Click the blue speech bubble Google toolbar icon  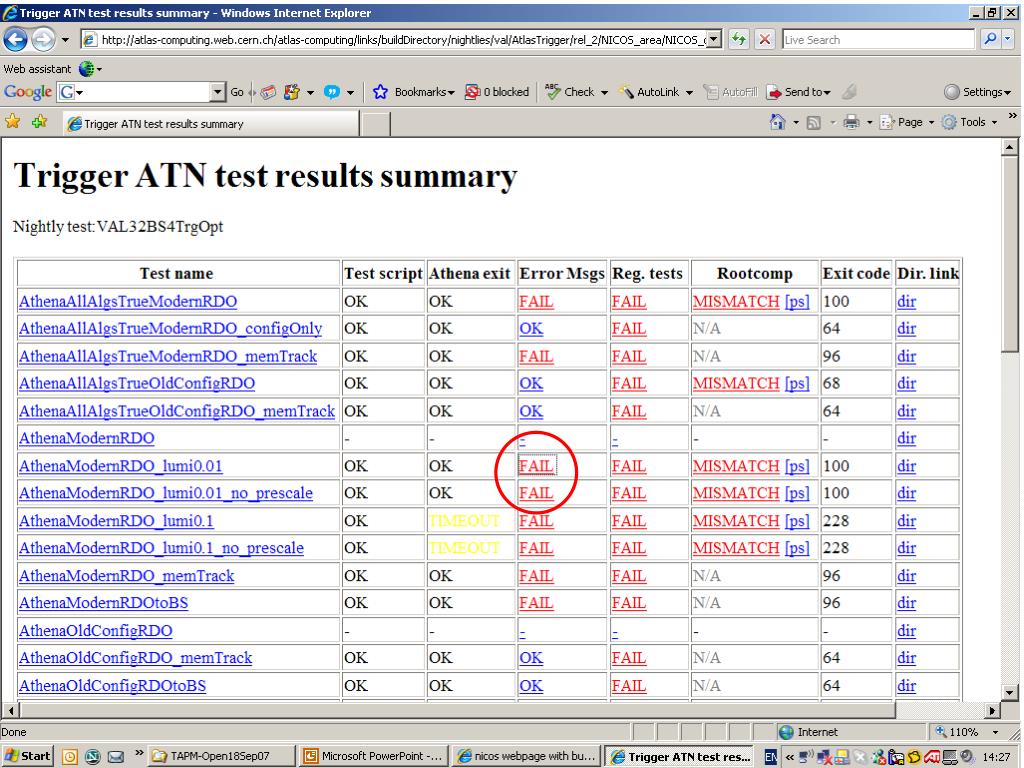332,92
